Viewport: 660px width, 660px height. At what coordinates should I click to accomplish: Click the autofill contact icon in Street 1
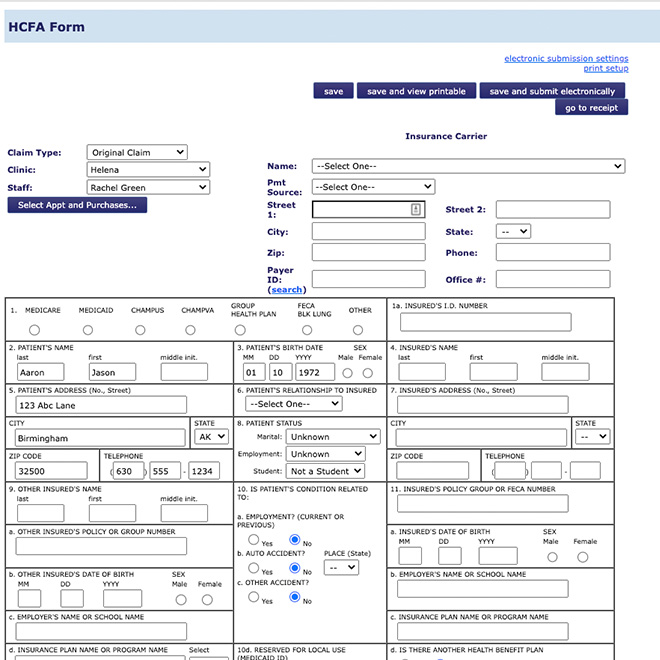click(415, 209)
